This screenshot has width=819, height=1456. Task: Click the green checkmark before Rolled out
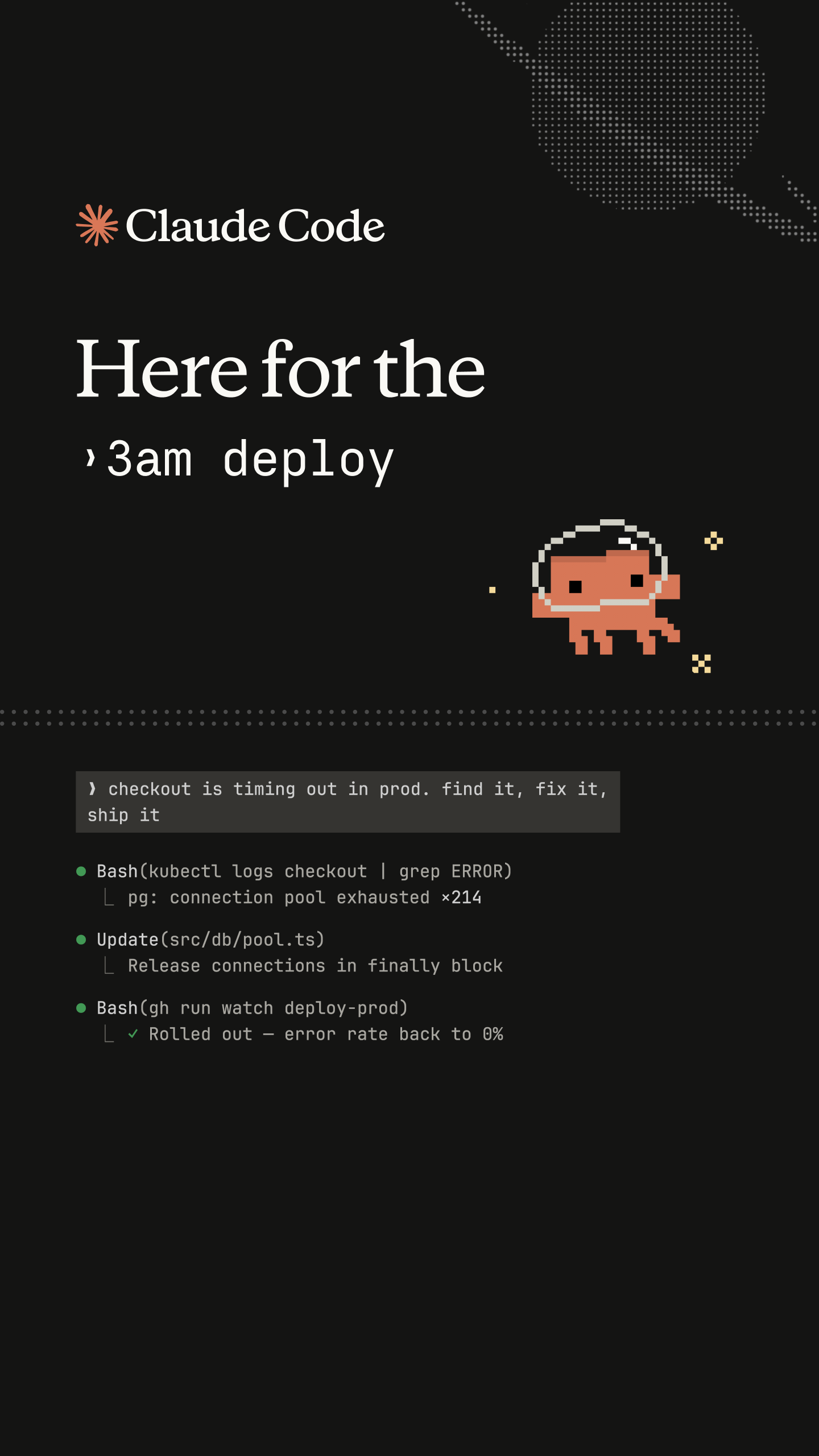(x=133, y=1033)
